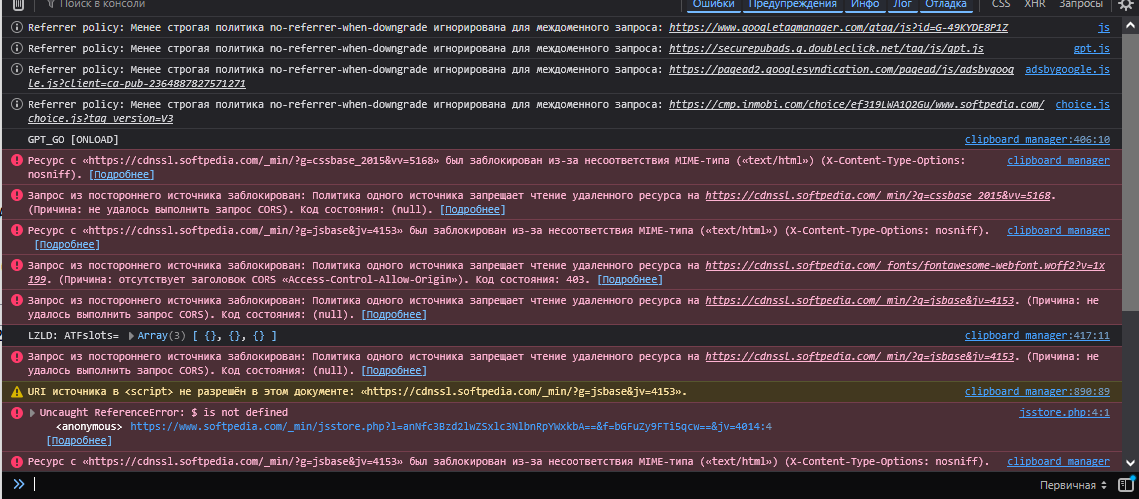Open the securepubads gpt.js request URL

[x=826, y=48]
